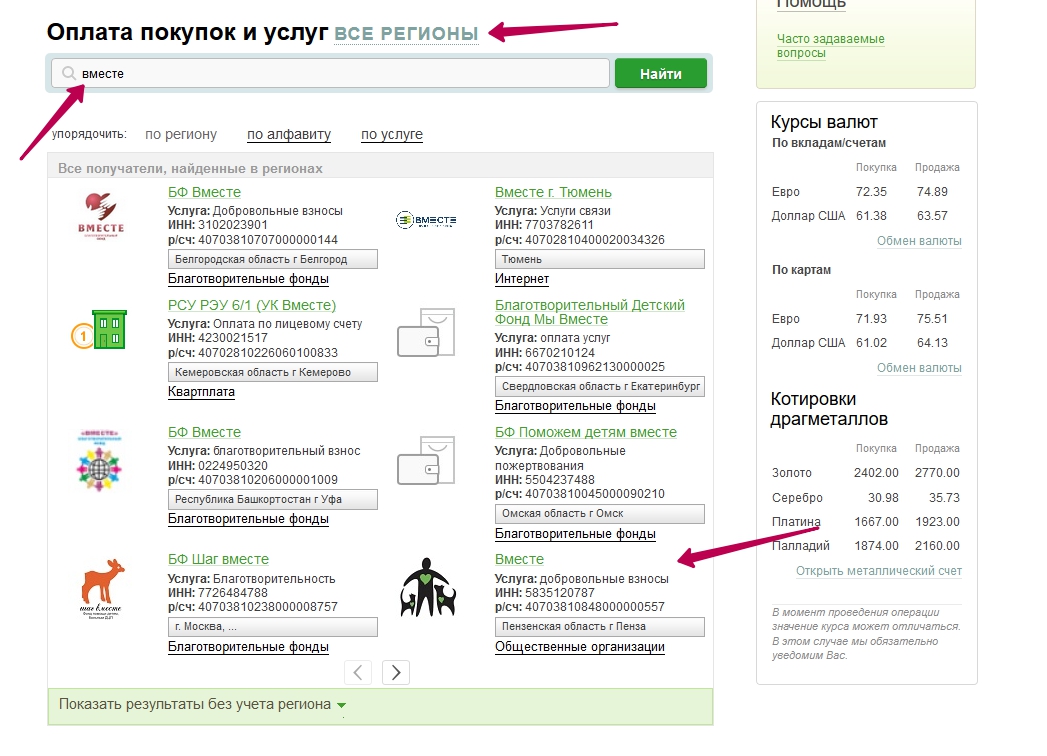Select the green building icon for РСУ РЭУ 6/1
The height and width of the screenshot is (756, 1047).
click(x=100, y=330)
